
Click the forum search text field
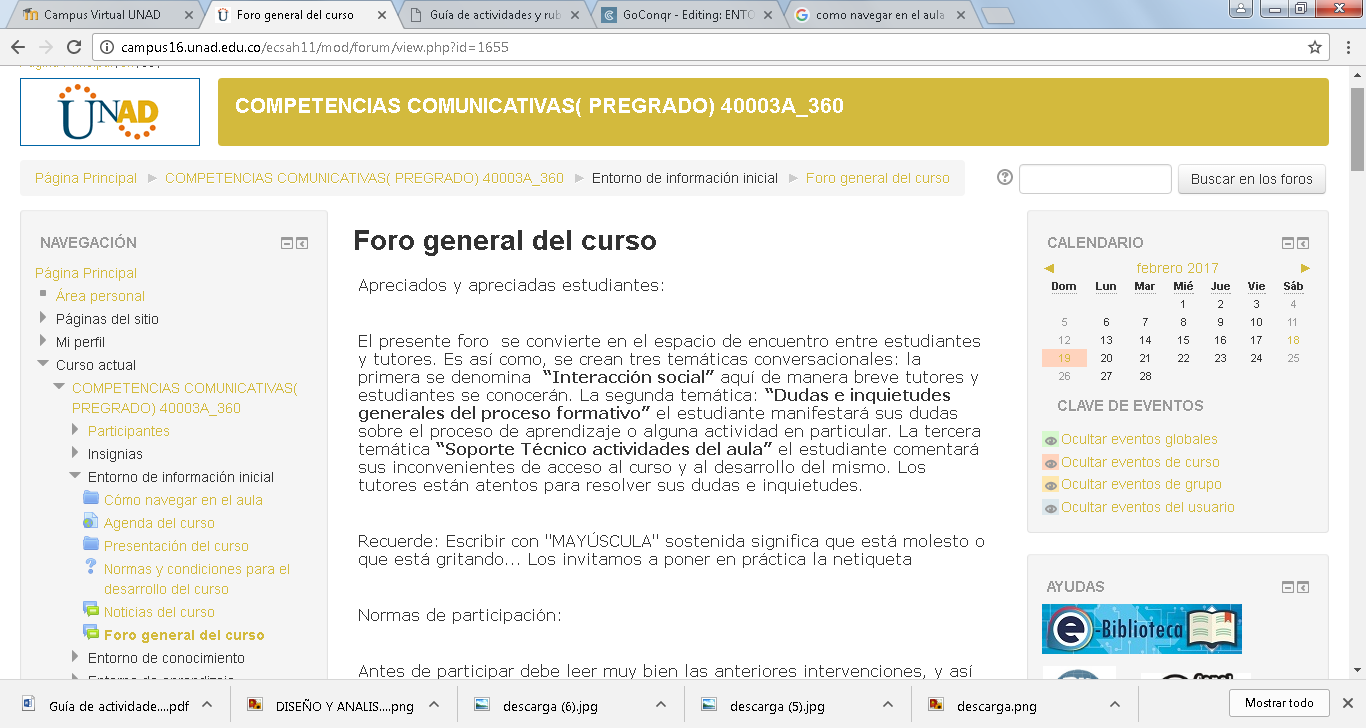(x=1095, y=179)
